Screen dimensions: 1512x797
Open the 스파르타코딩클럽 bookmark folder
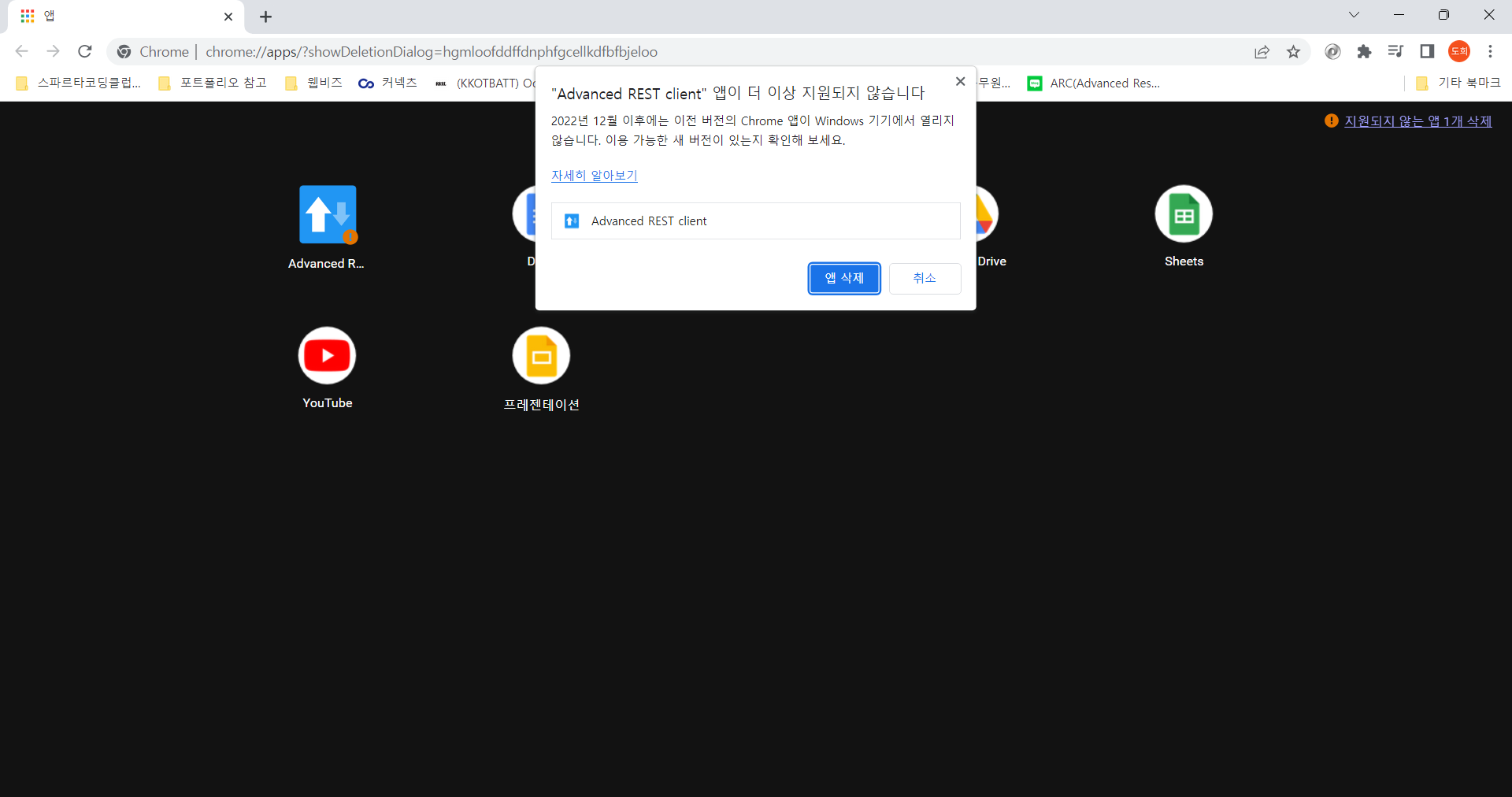tap(79, 83)
